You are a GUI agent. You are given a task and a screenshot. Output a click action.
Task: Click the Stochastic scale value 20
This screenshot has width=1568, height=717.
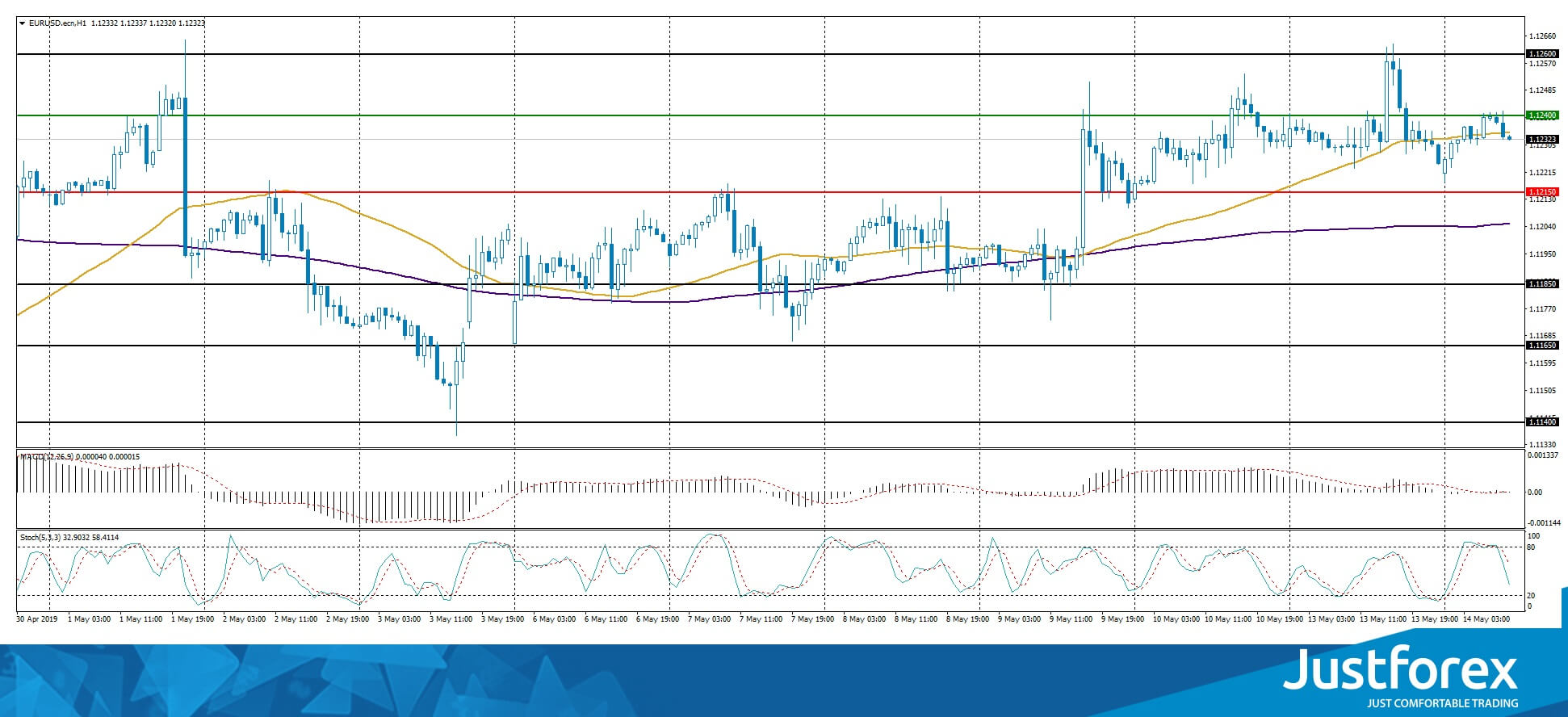[1531, 596]
